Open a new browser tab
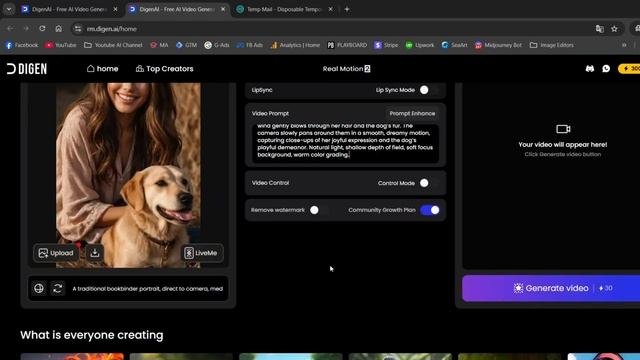 point(347,9)
